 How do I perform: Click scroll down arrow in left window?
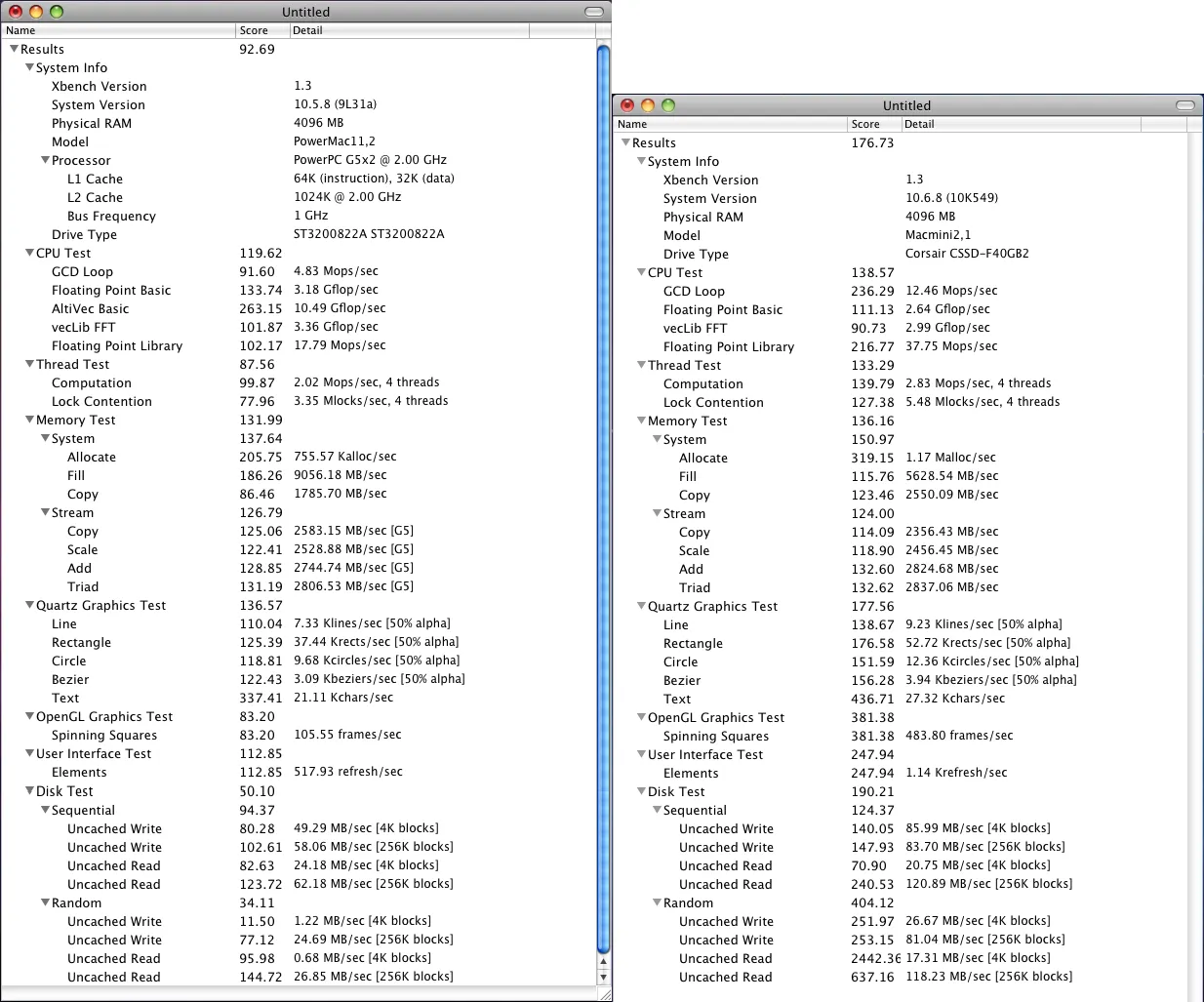pos(603,977)
